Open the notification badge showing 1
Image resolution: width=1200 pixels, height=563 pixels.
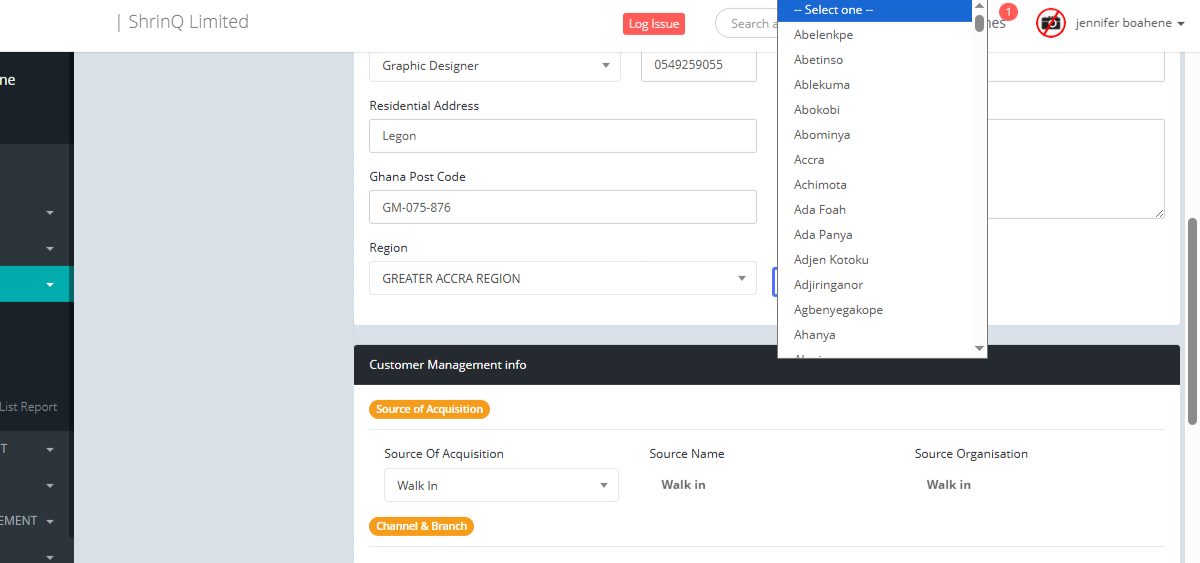(1008, 13)
